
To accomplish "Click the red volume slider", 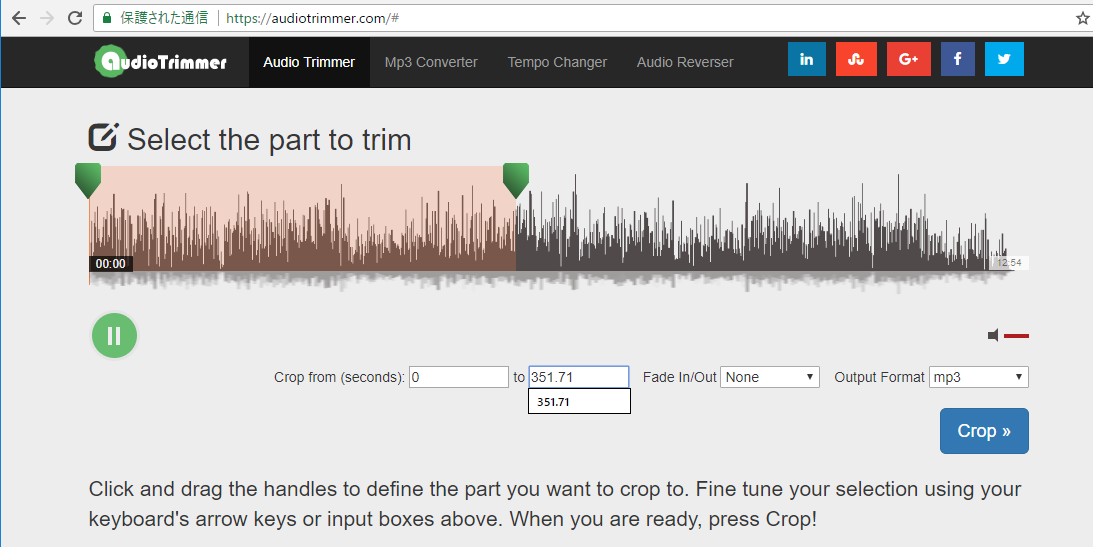I will [x=1016, y=335].
